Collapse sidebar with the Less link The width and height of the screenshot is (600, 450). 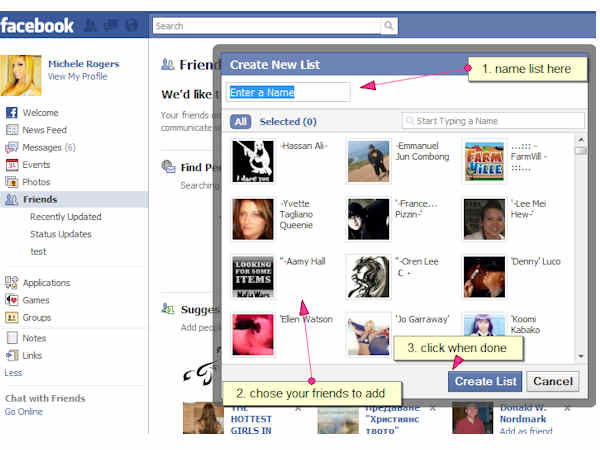13,373
